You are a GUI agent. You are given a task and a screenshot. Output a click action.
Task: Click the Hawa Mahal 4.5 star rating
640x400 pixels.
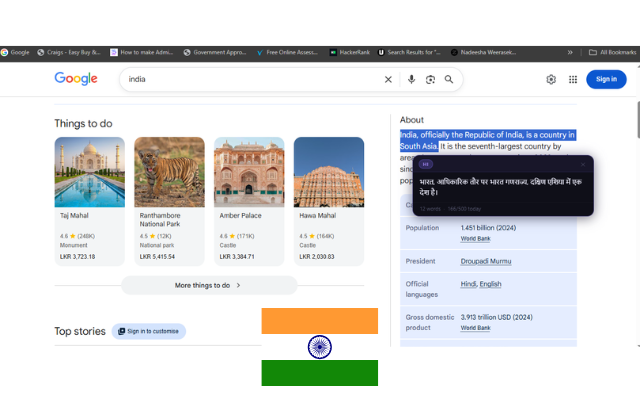coord(317,236)
